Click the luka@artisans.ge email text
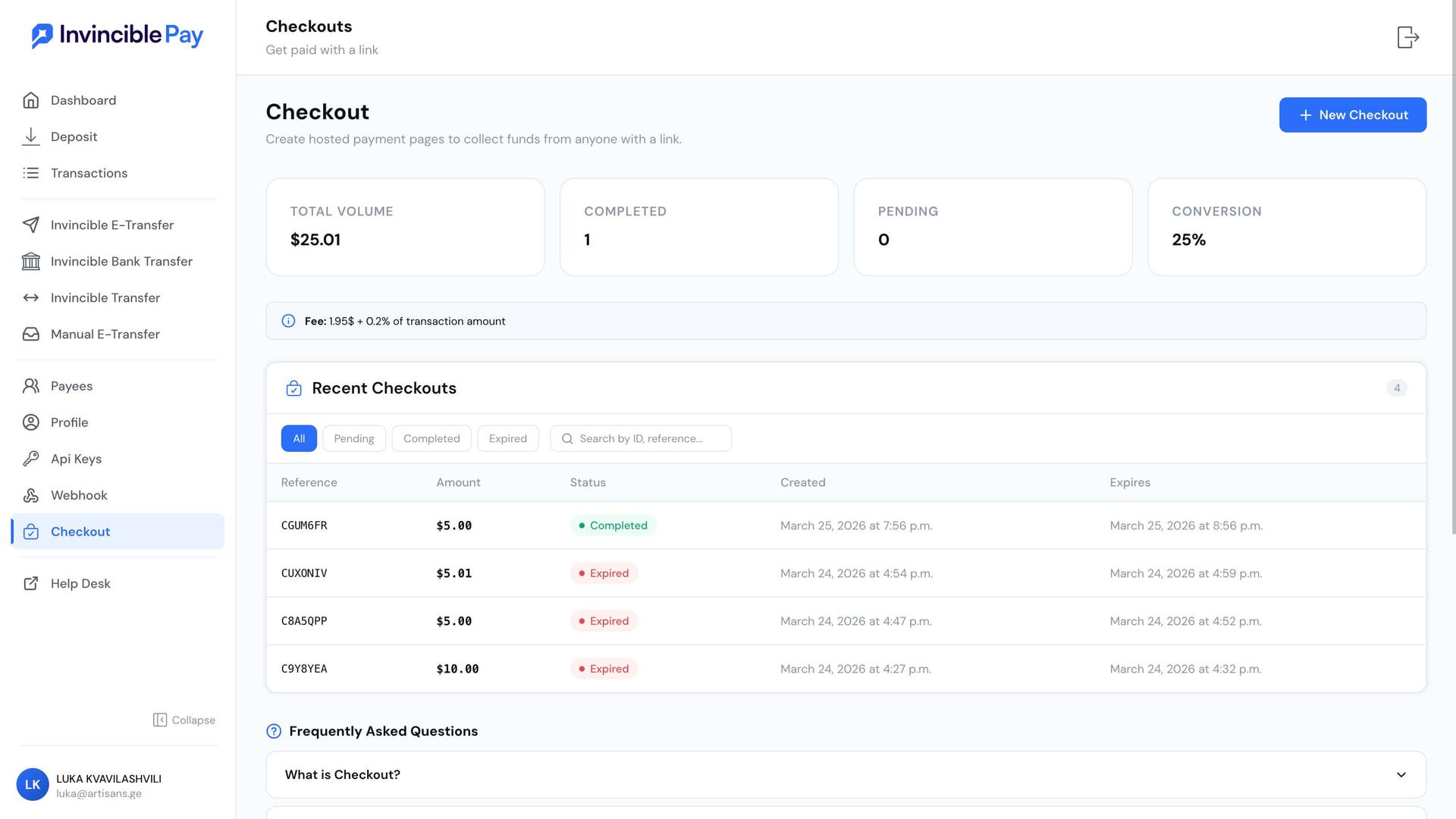 (99, 794)
